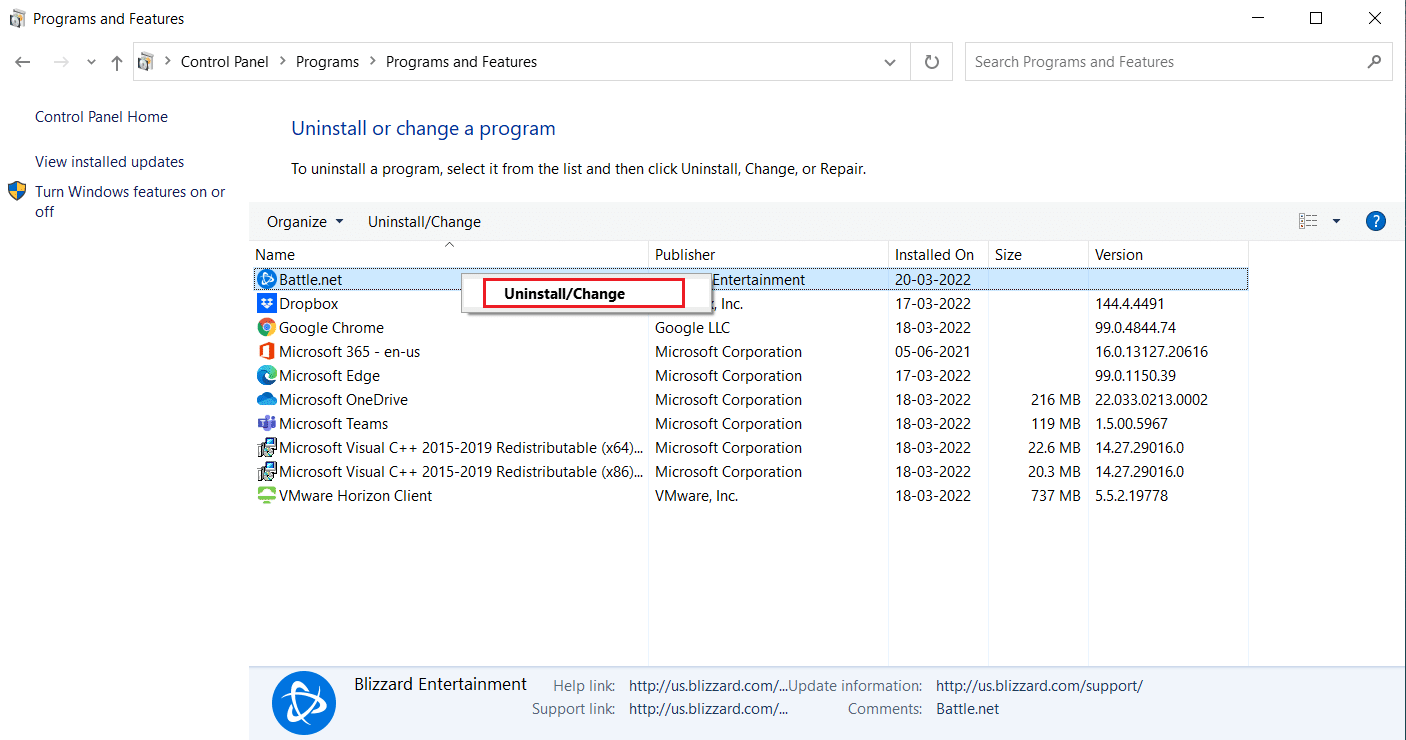Click version 5.5.2.19778 cell
This screenshot has height=740, width=1406.
[x=1131, y=496]
